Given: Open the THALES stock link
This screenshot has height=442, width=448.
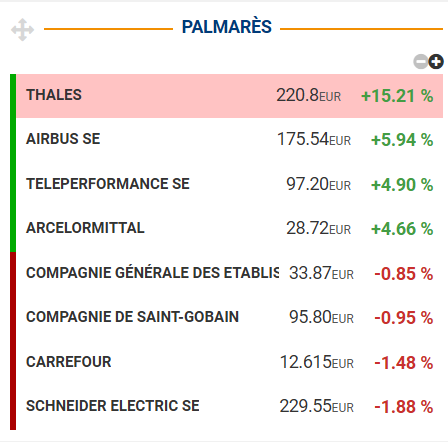Looking at the screenshot, I should (54, 95).
